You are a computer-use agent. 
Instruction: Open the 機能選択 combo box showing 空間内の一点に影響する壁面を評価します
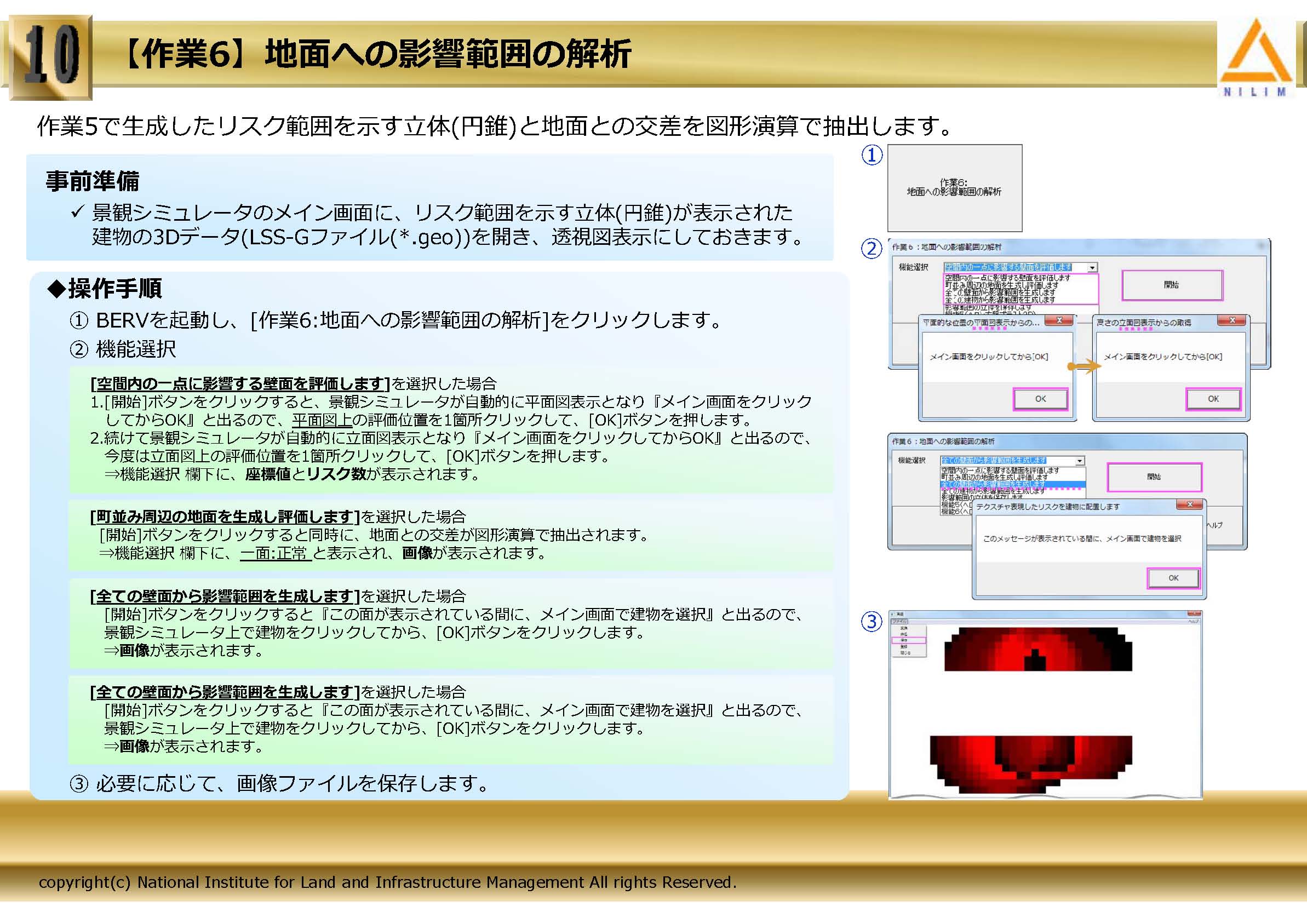(x=1021, y=267)
